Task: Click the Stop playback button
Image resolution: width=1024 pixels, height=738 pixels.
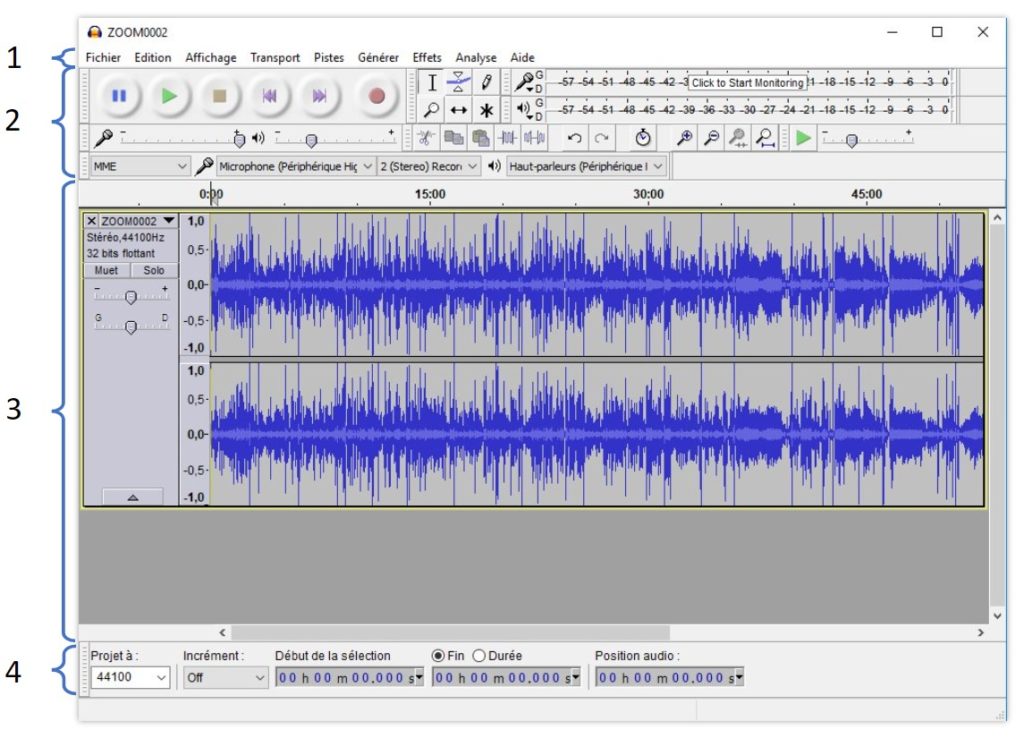Action: (x=221, y=96)
